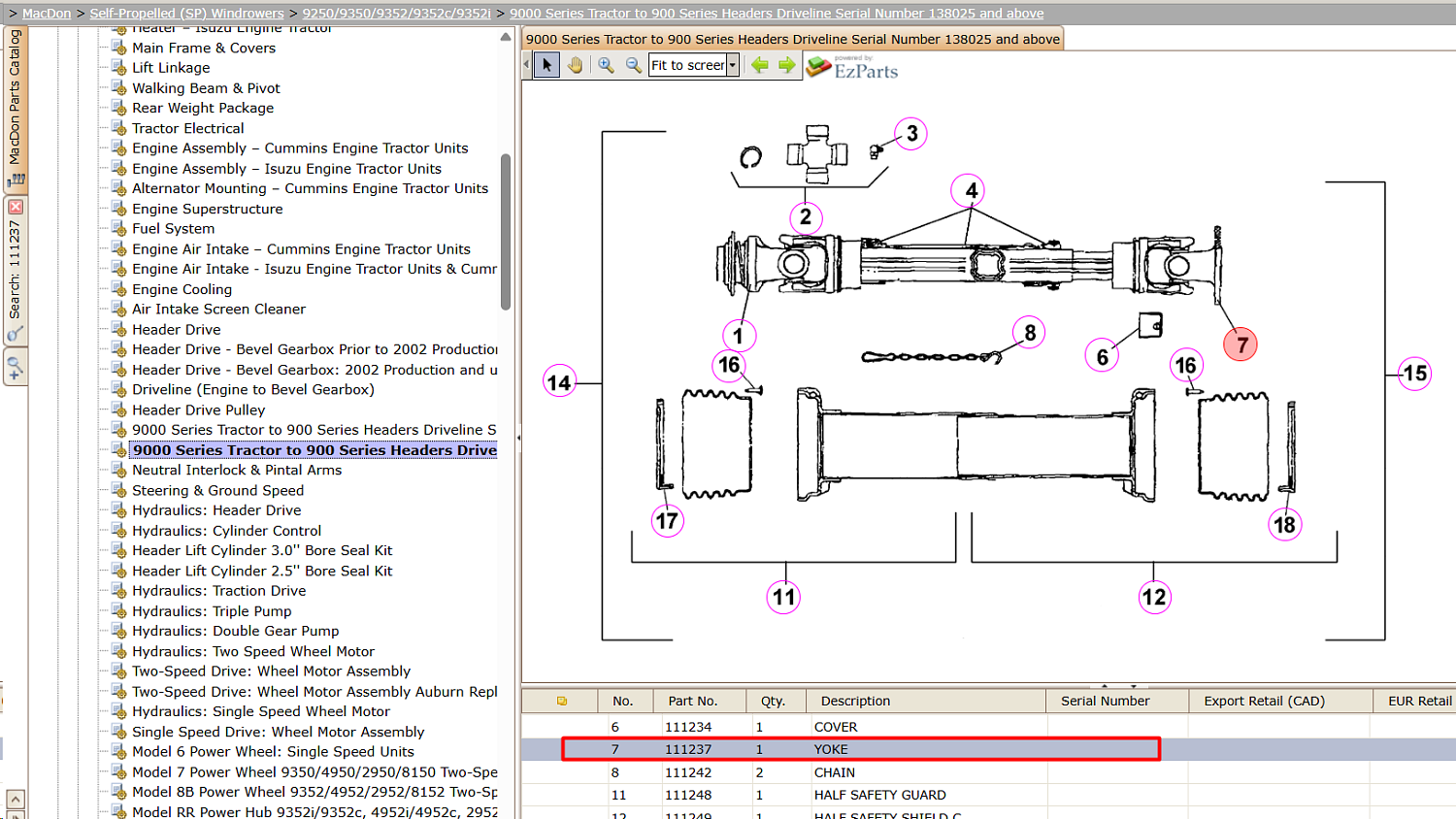
Task: Sort parts table by Description column
Action: [925, 701]
